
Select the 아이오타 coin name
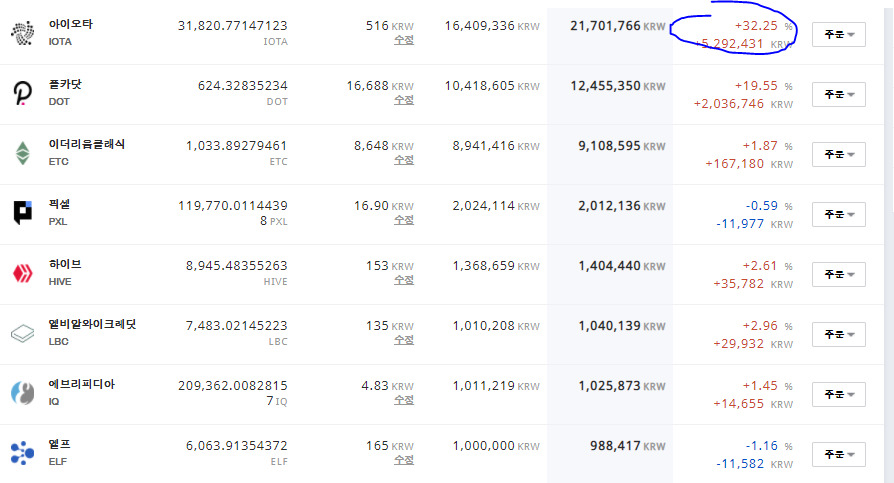pyautogui.click(x=71, y=25)
